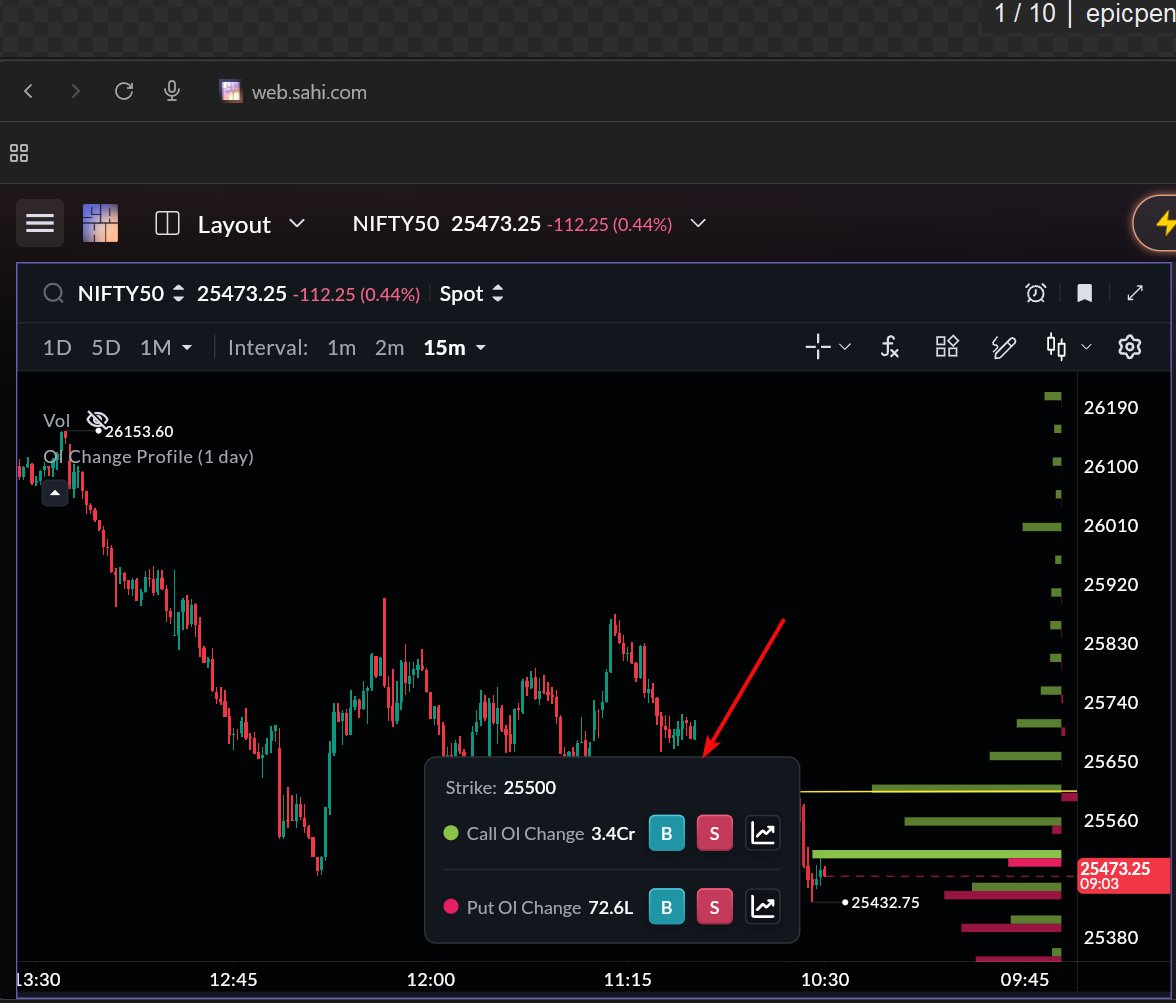The width and height of the screenshot is (1176, 1003).
Task: Buy the 25500 Put with B button
Action: coord(666,907)
